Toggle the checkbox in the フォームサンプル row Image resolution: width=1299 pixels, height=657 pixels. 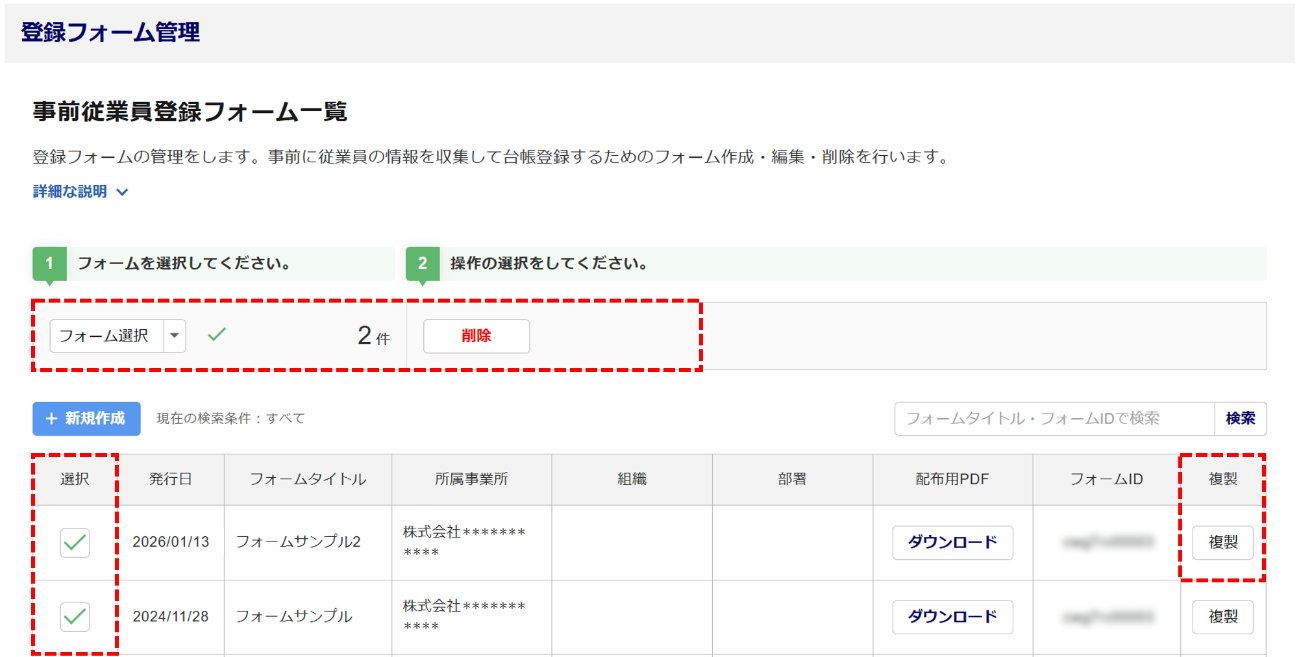click(75, 617)
